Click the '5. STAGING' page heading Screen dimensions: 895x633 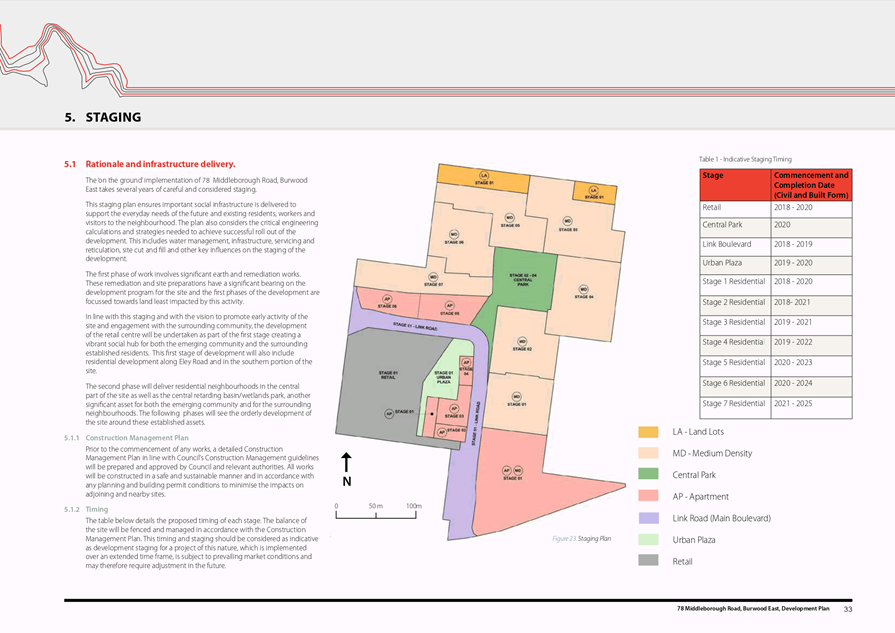point(103,117)
